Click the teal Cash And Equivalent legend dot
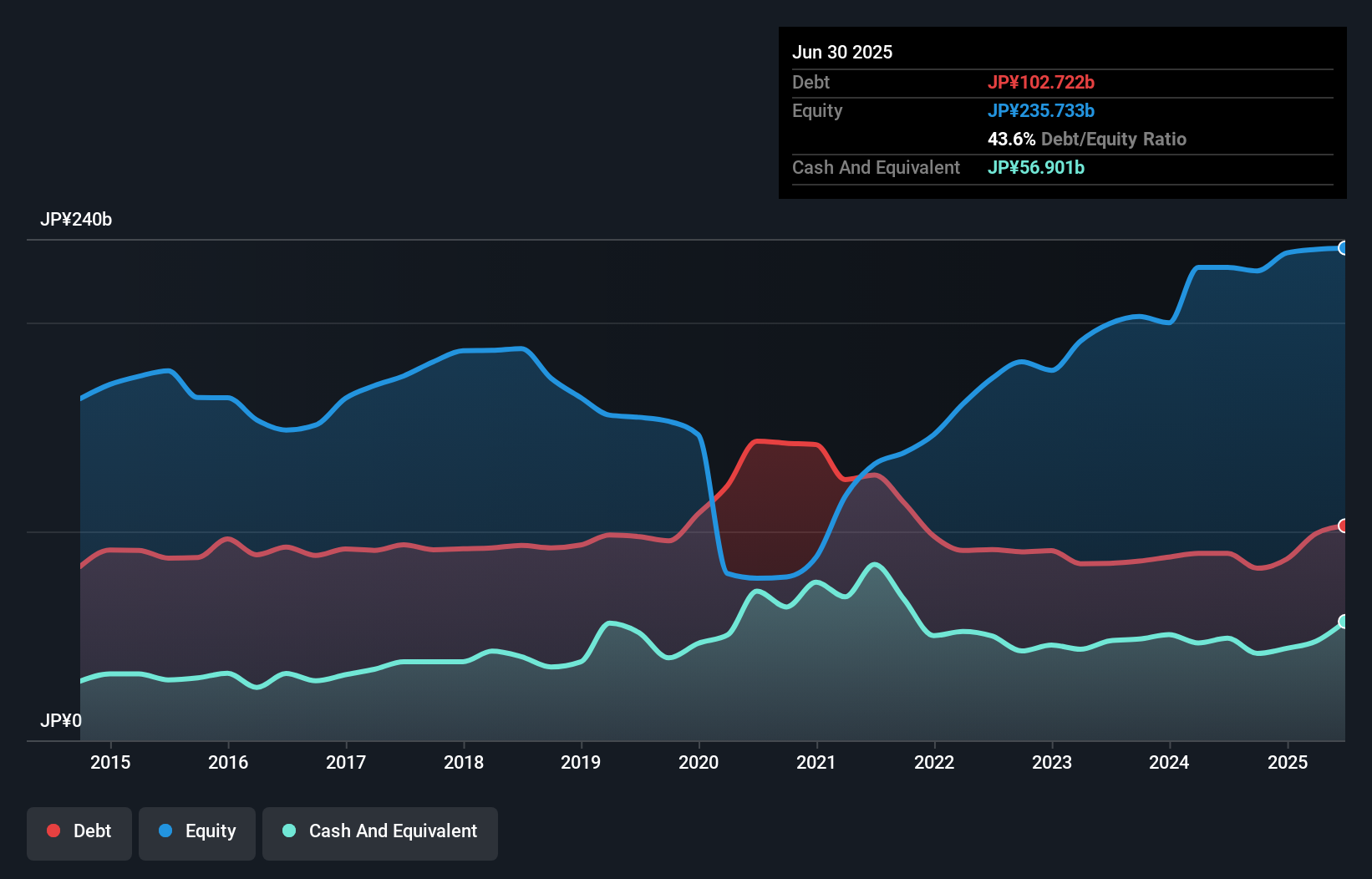 point(287,831)
